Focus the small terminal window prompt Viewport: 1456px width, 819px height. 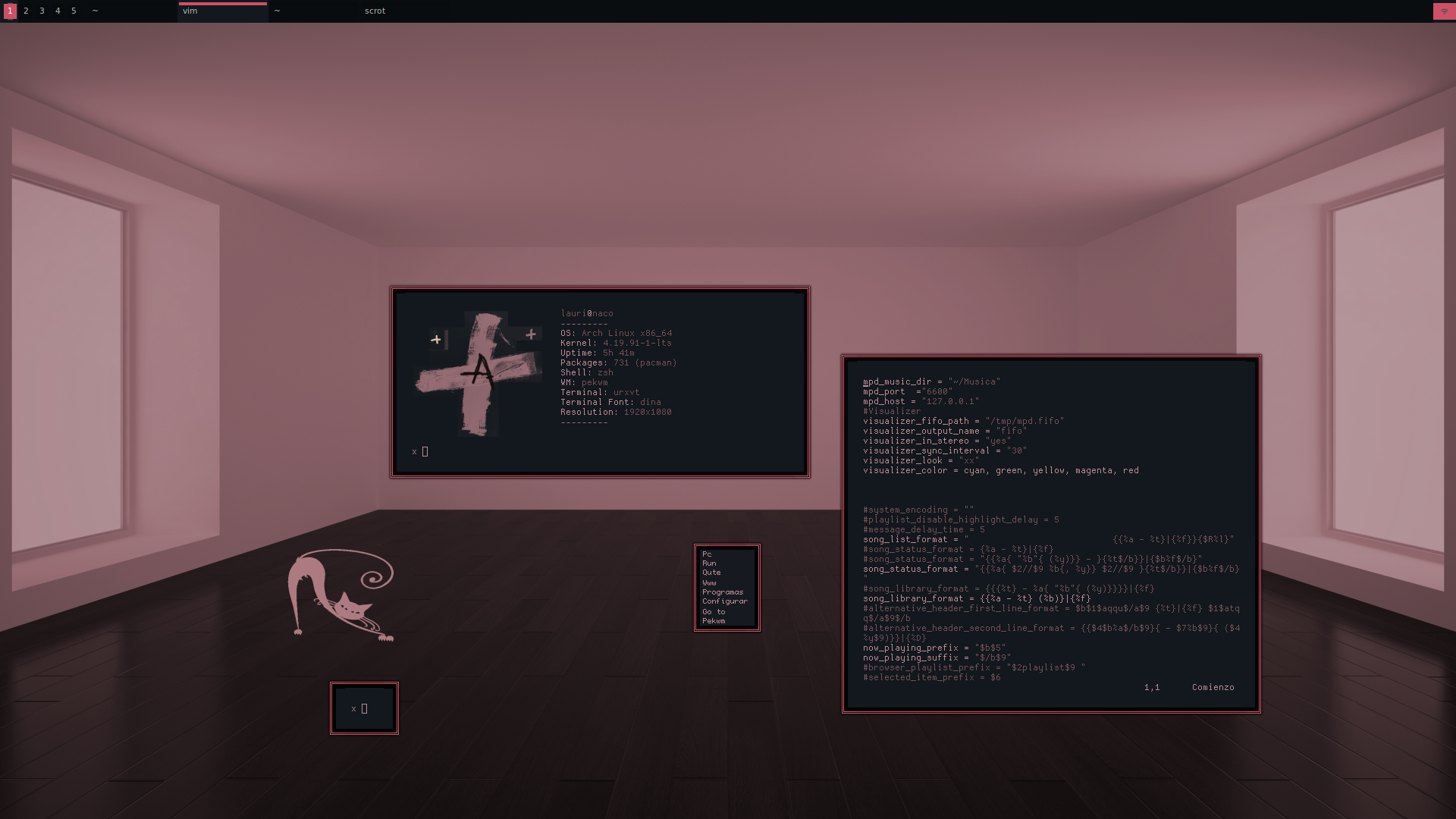tap(364, 709)
